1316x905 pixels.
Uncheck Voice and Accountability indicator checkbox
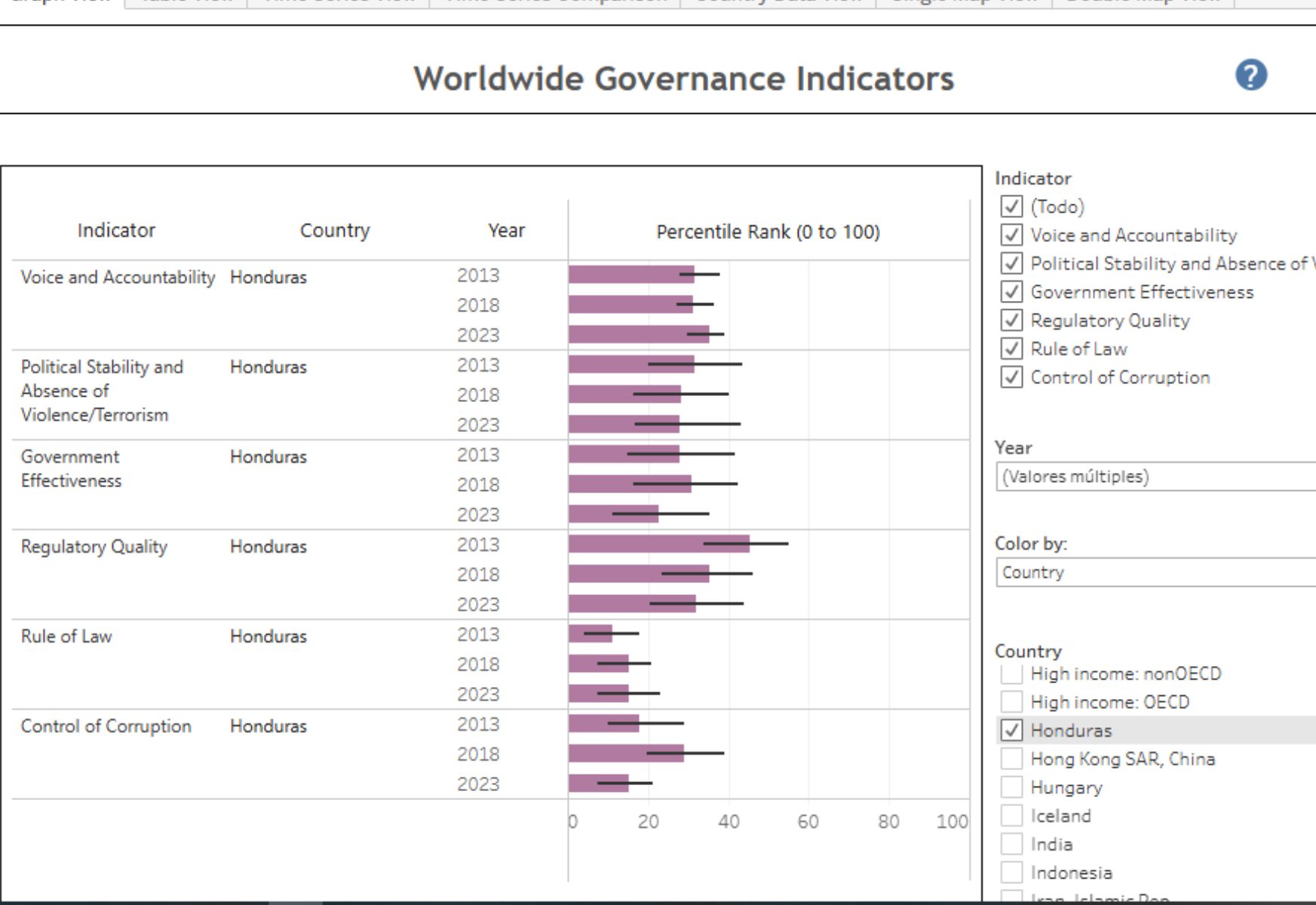click(1011, 235)
